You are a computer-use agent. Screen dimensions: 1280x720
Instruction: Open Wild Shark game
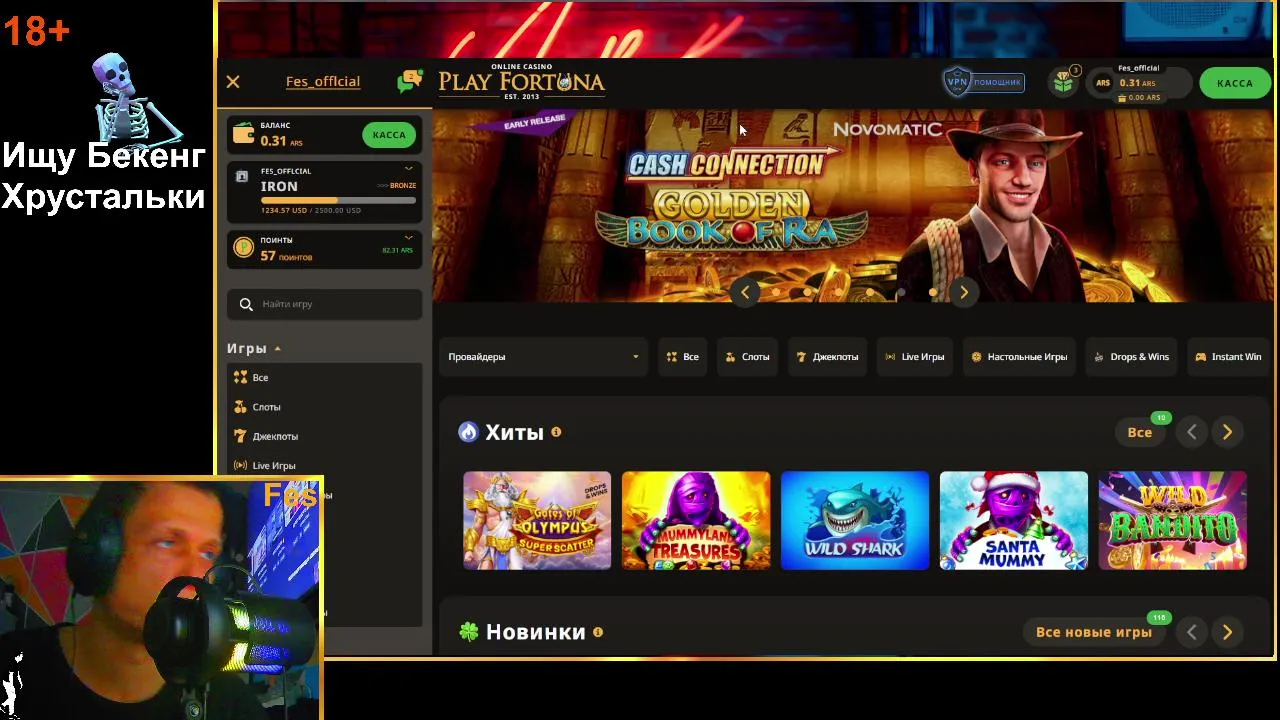(x=855, y=521)
